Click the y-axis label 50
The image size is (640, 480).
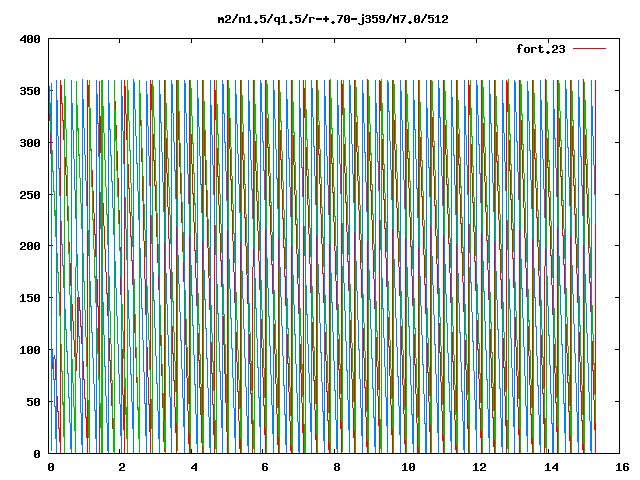(x=33, y=402)
